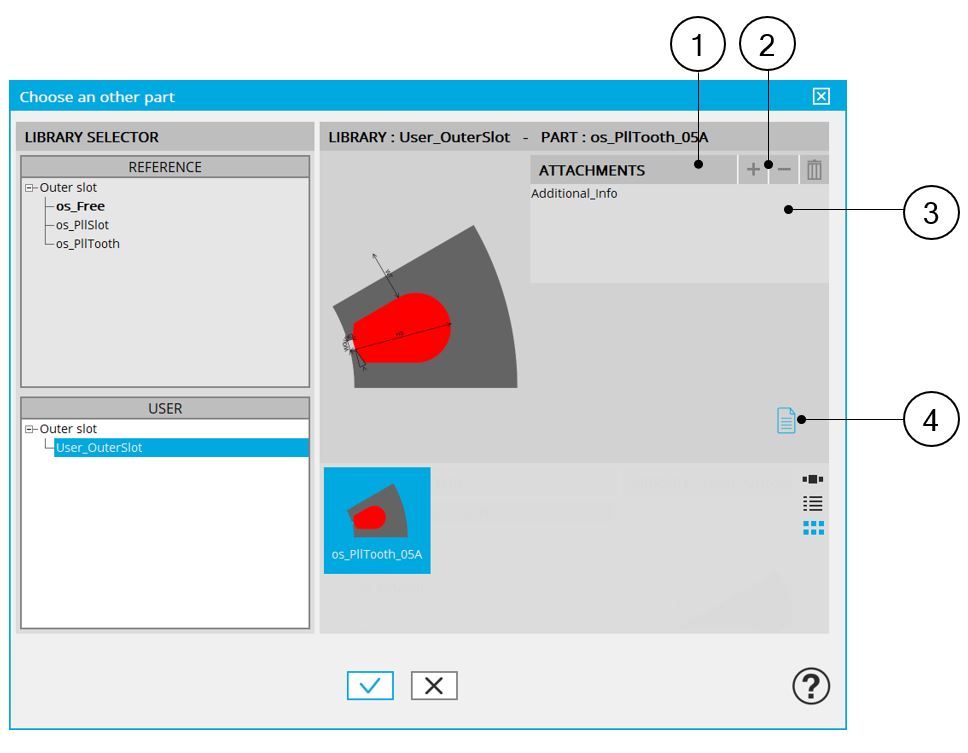Collapse the Outer slot node in Reference tree
This screenshot has height=753, width=968.
coord(30,188)
